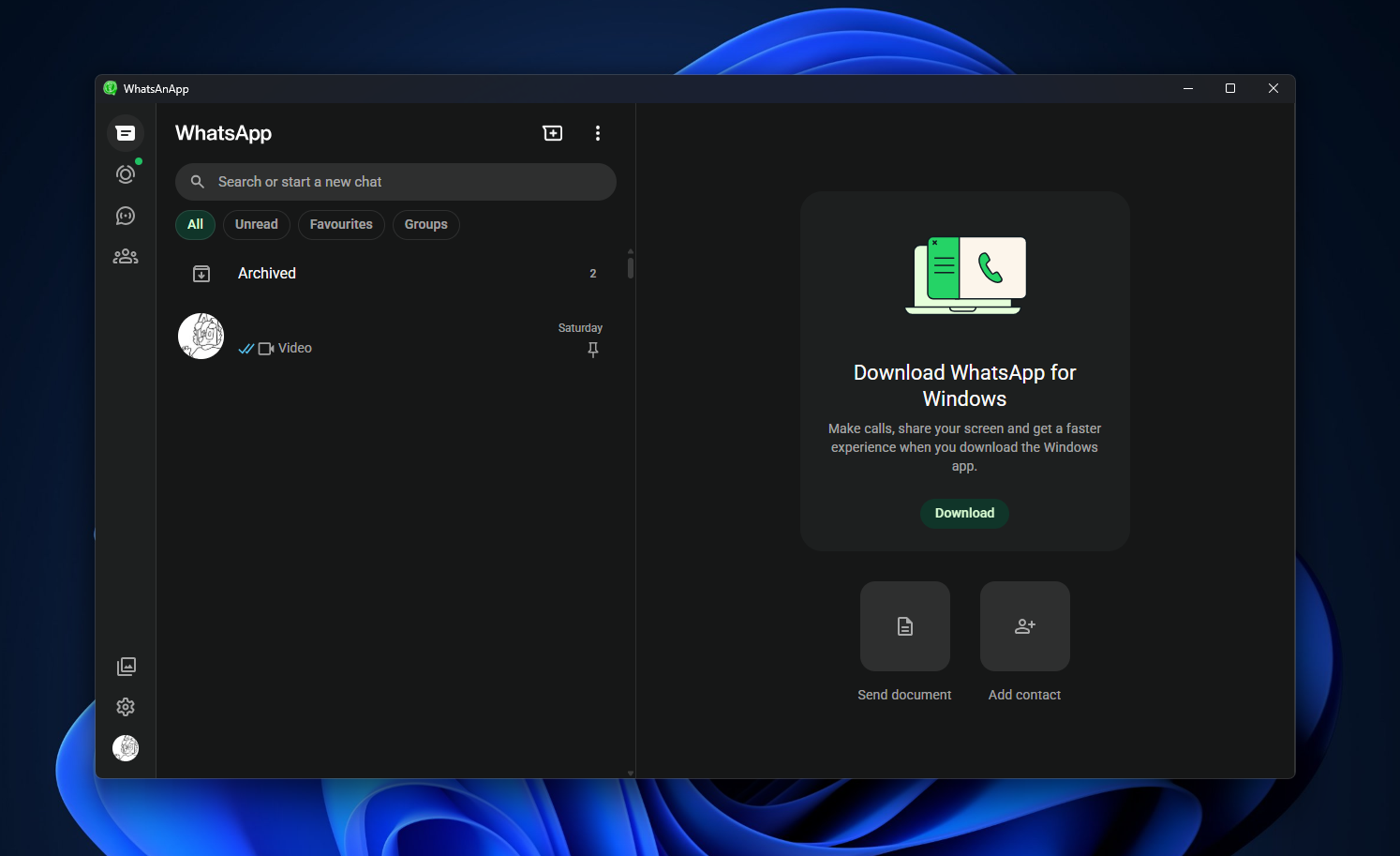Open the Archived chats label
This screenshot has height=856, width=1400.
(x=267, y=274)
